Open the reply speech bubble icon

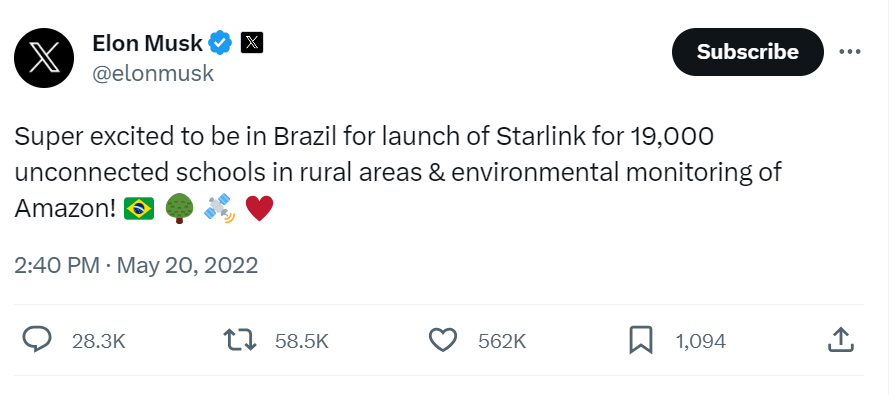pos(37,340)
